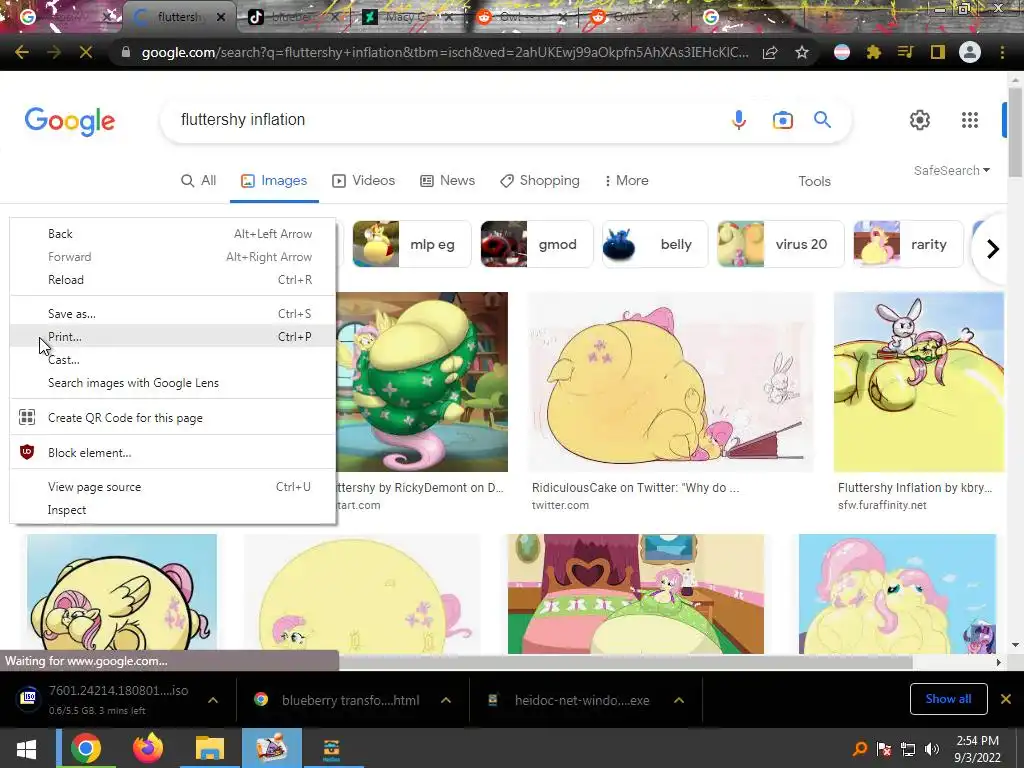Open the media control playlist icon
Image resolution: width=1024 pixels, height=768 pixels.
click(x=906, y=52)
